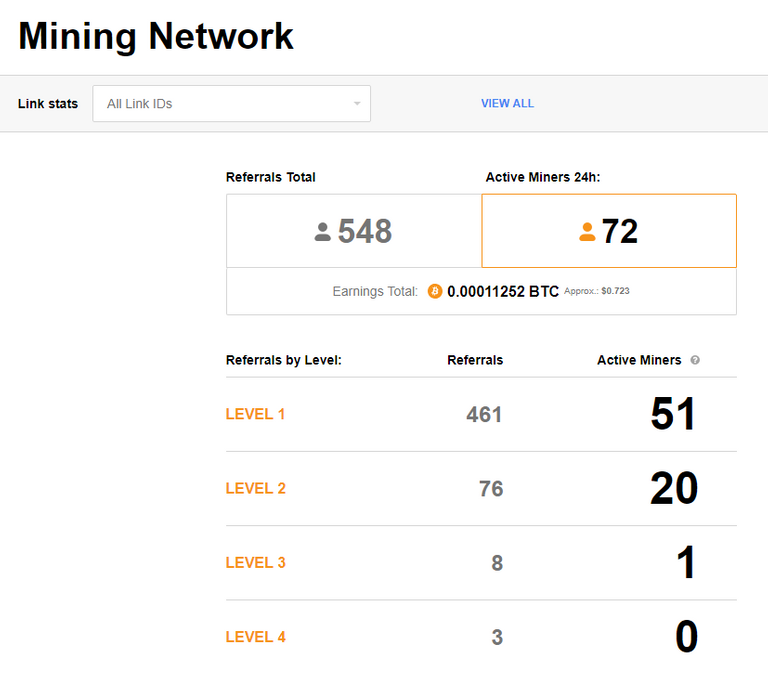Click the Bitcoin icon next to Earnings Total

pos(434,291)
